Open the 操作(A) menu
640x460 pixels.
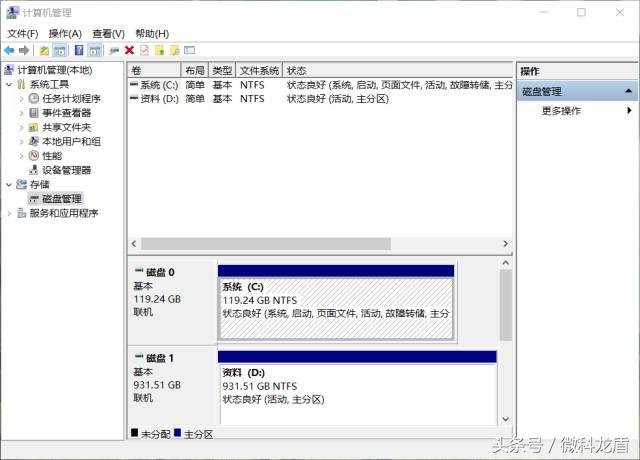65,34
